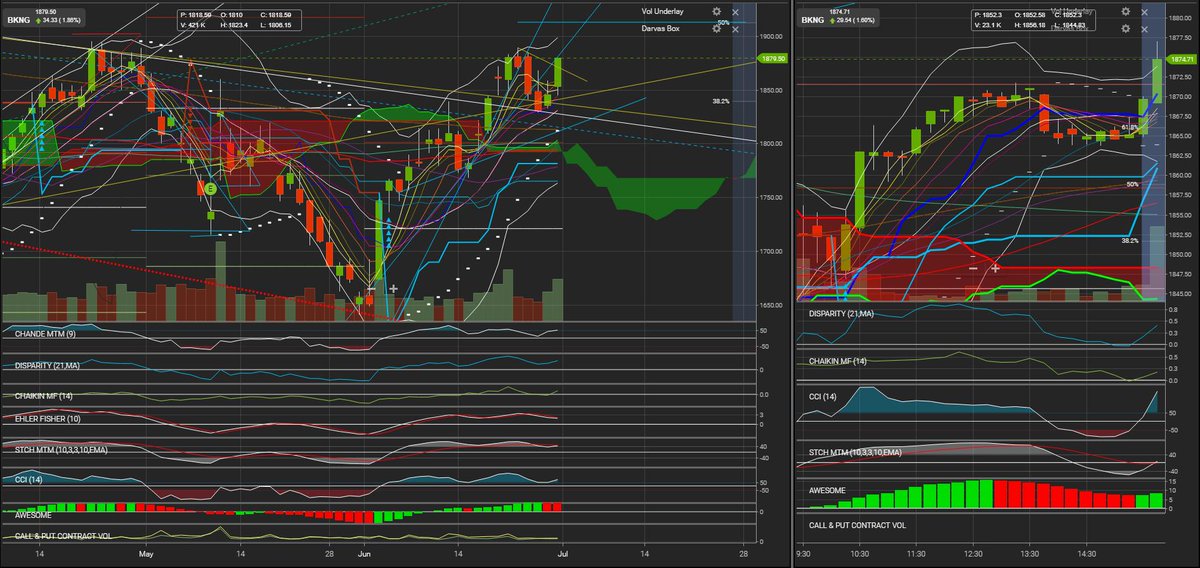
Task: Select STCH MTM (10,3,3,10,EMA) label in right chart
Action: click(x=856, y=453)
